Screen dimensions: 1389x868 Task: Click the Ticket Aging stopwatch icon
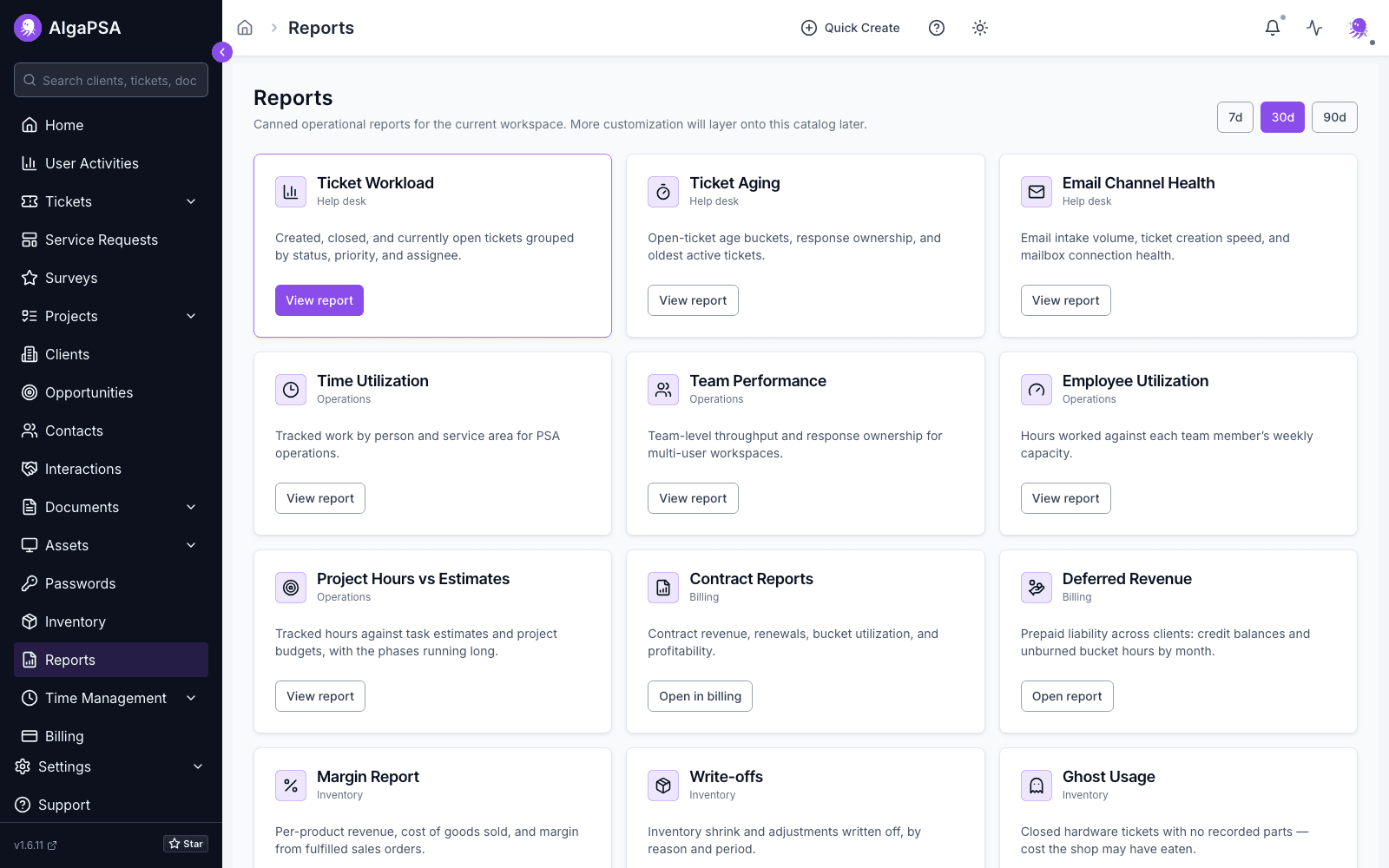(x=663, y=192)
